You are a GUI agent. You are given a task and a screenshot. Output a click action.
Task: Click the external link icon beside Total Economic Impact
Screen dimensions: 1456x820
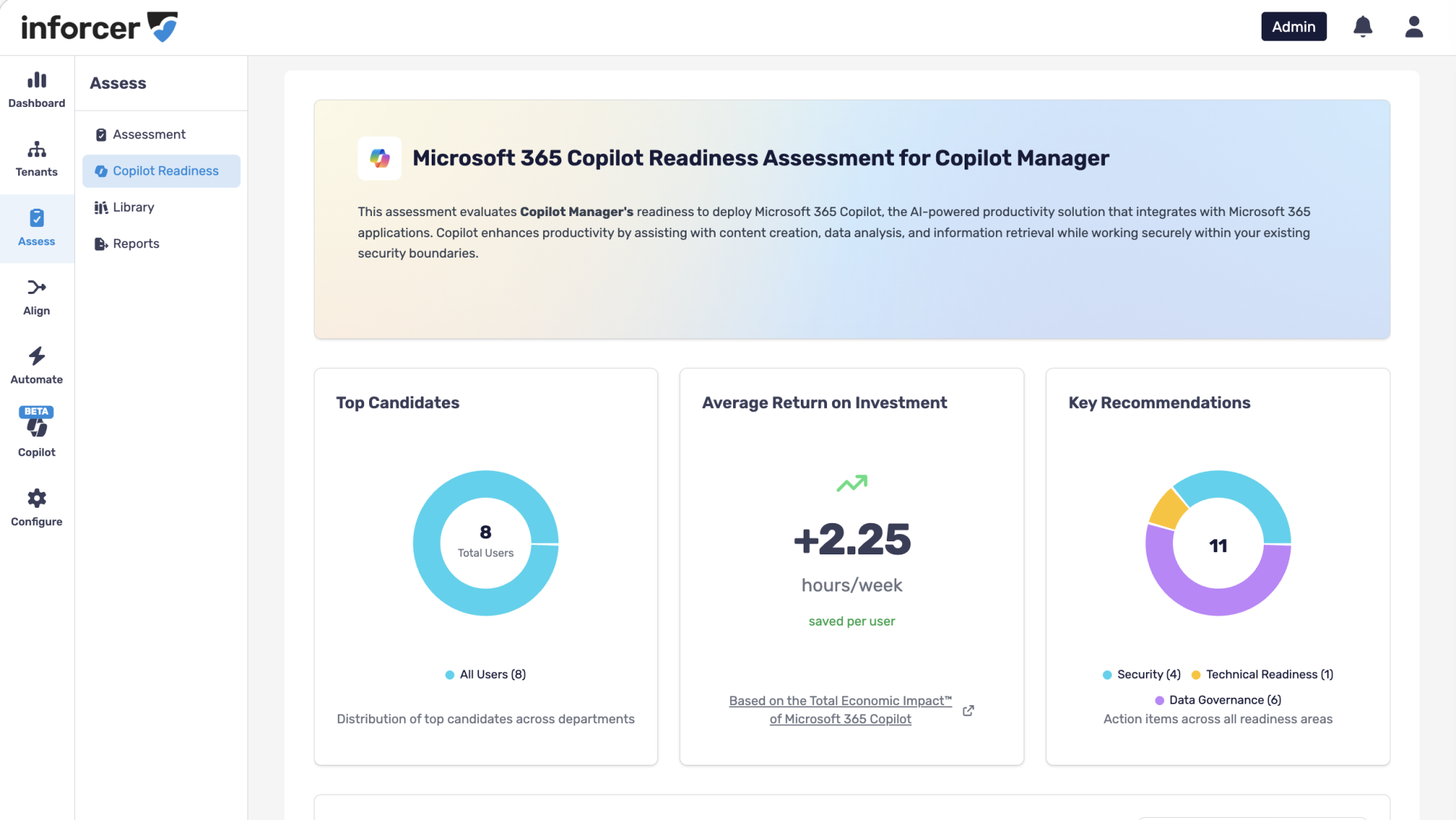click(968, 710)
